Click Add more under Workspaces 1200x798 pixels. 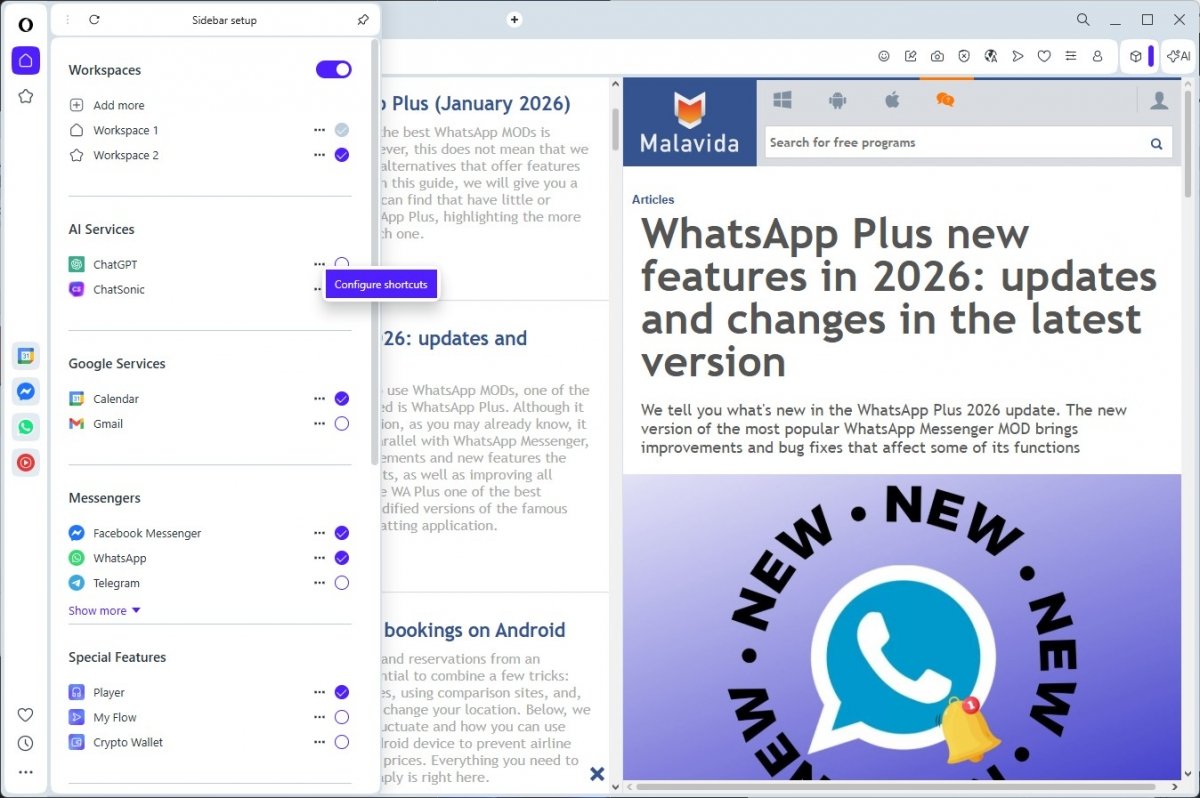point(118,105)
